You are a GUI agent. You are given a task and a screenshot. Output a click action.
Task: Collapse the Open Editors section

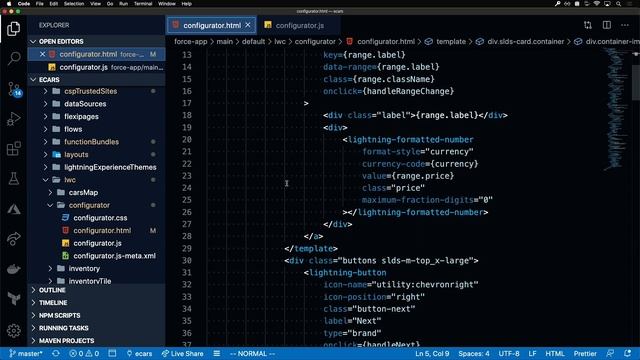pos(96,41)
